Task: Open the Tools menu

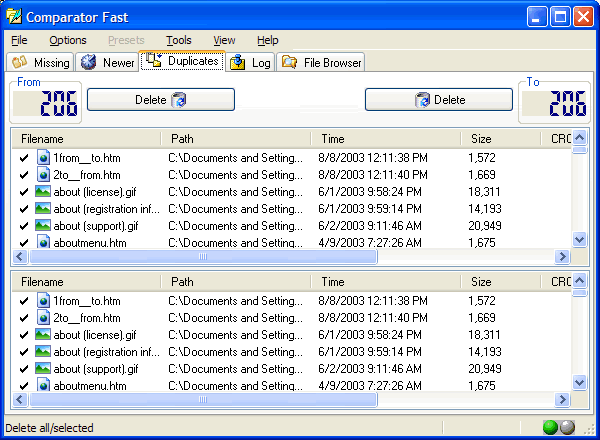Action: click(179, 40)
